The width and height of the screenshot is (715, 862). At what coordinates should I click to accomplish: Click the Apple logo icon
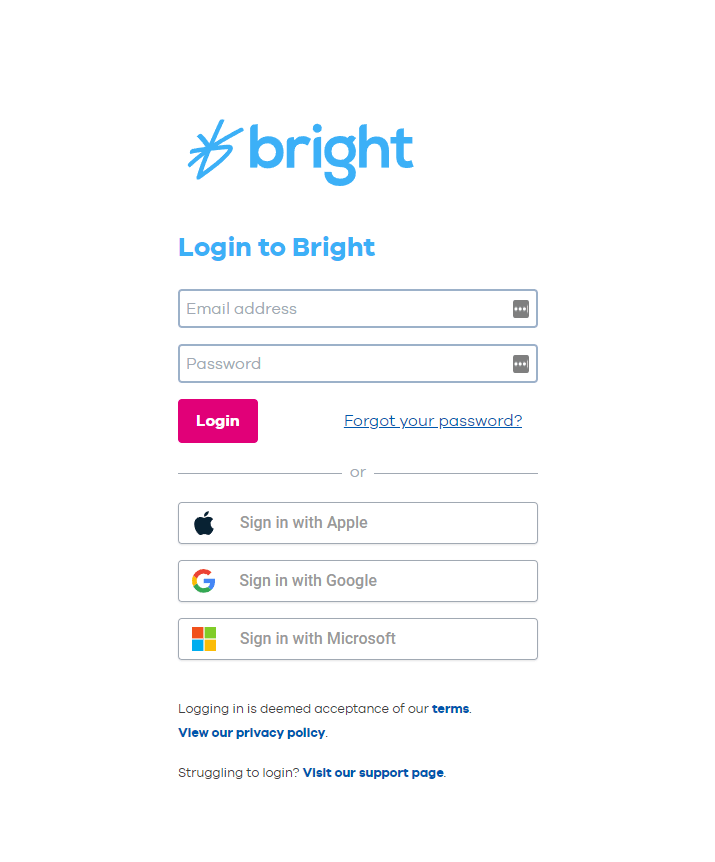click(x=204, y=522)
